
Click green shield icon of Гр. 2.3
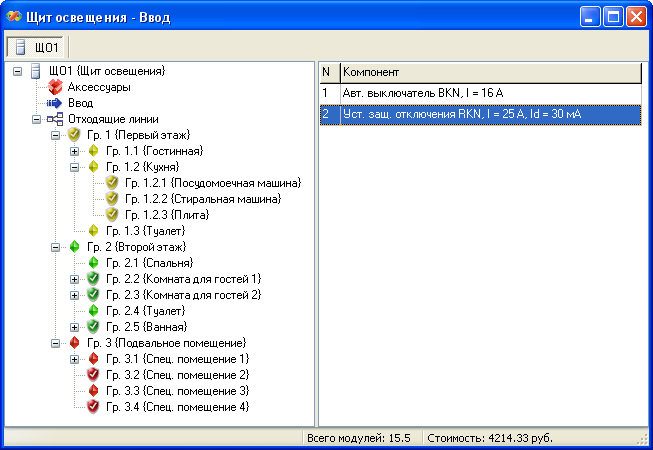pyautogui.click(x=93, y=295)
